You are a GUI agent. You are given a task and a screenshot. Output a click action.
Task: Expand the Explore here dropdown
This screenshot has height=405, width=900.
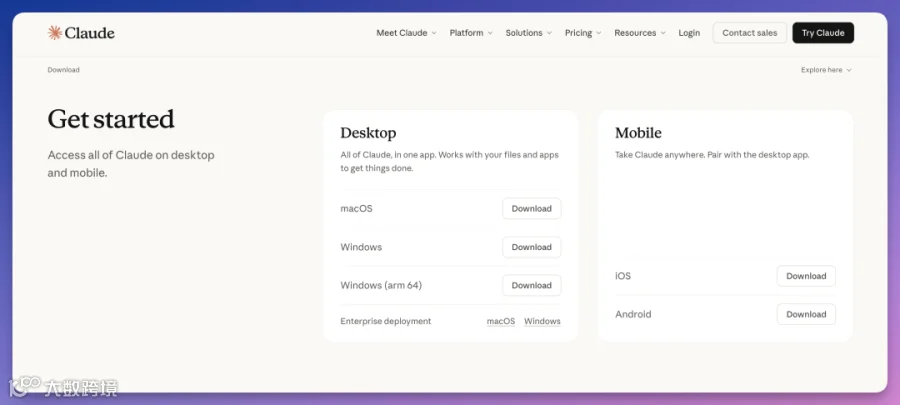[826, 70]
